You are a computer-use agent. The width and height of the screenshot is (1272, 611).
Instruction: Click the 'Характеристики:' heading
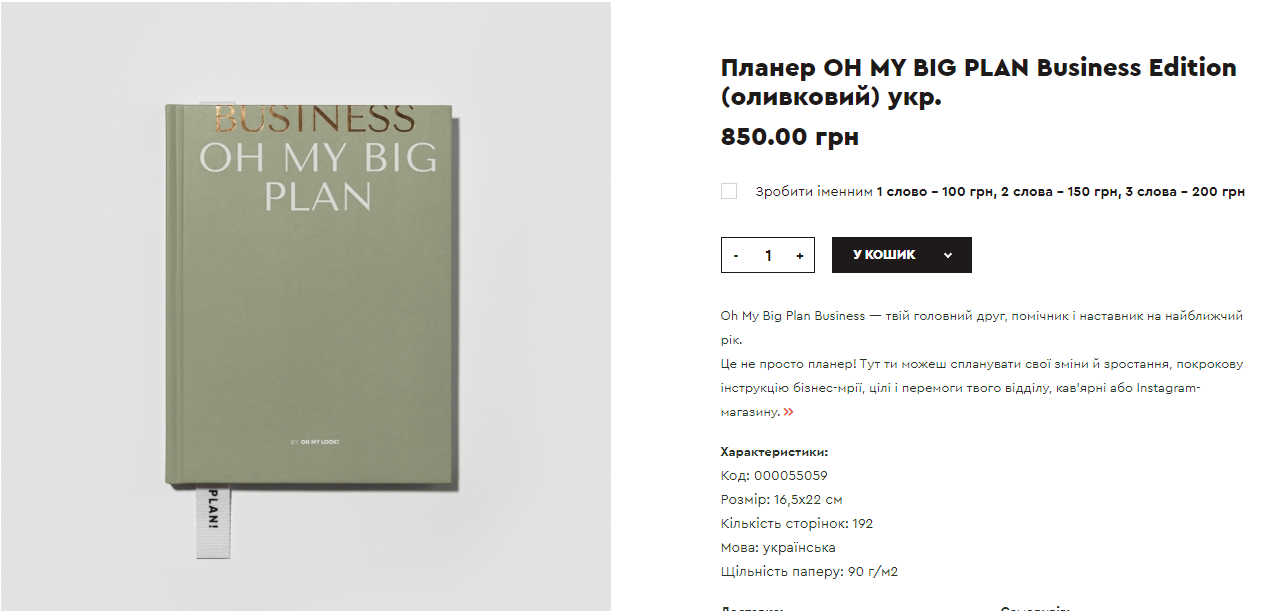(774, 452)
